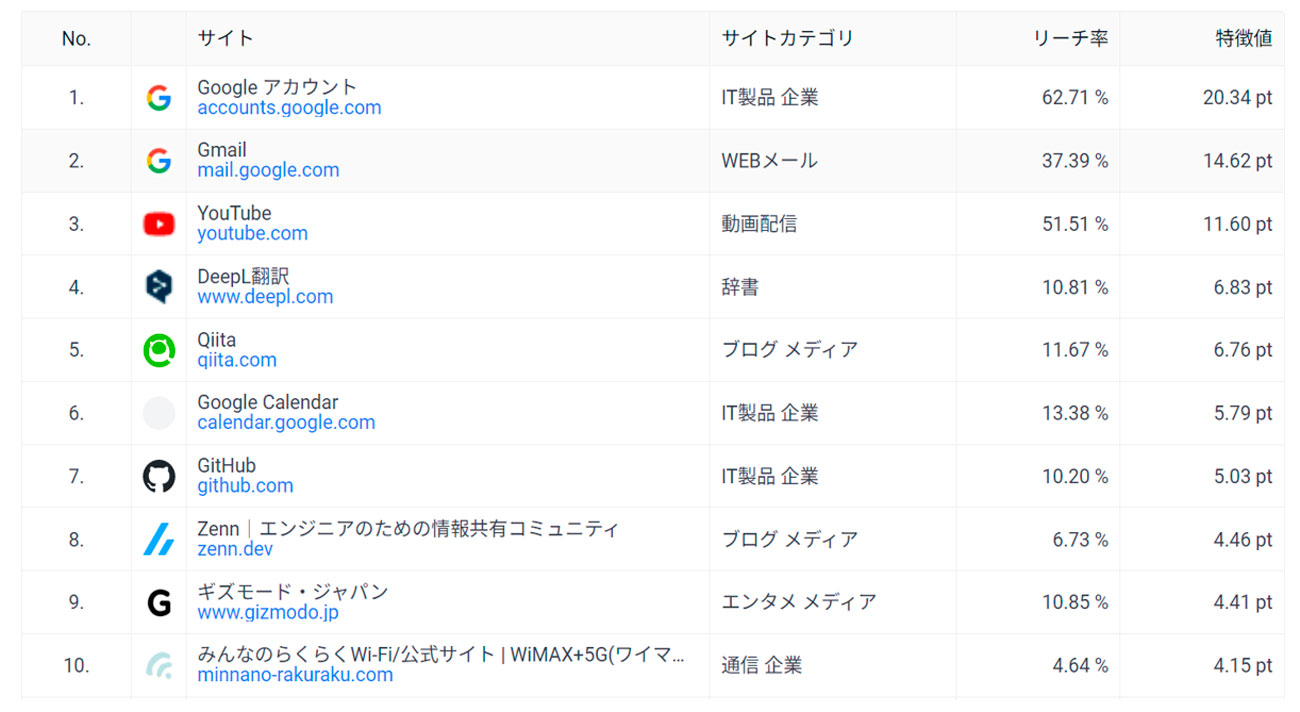Visit the youtube.com link
Image resolution: width=1300 pixels, height=712 pixels.
(252, 234)
